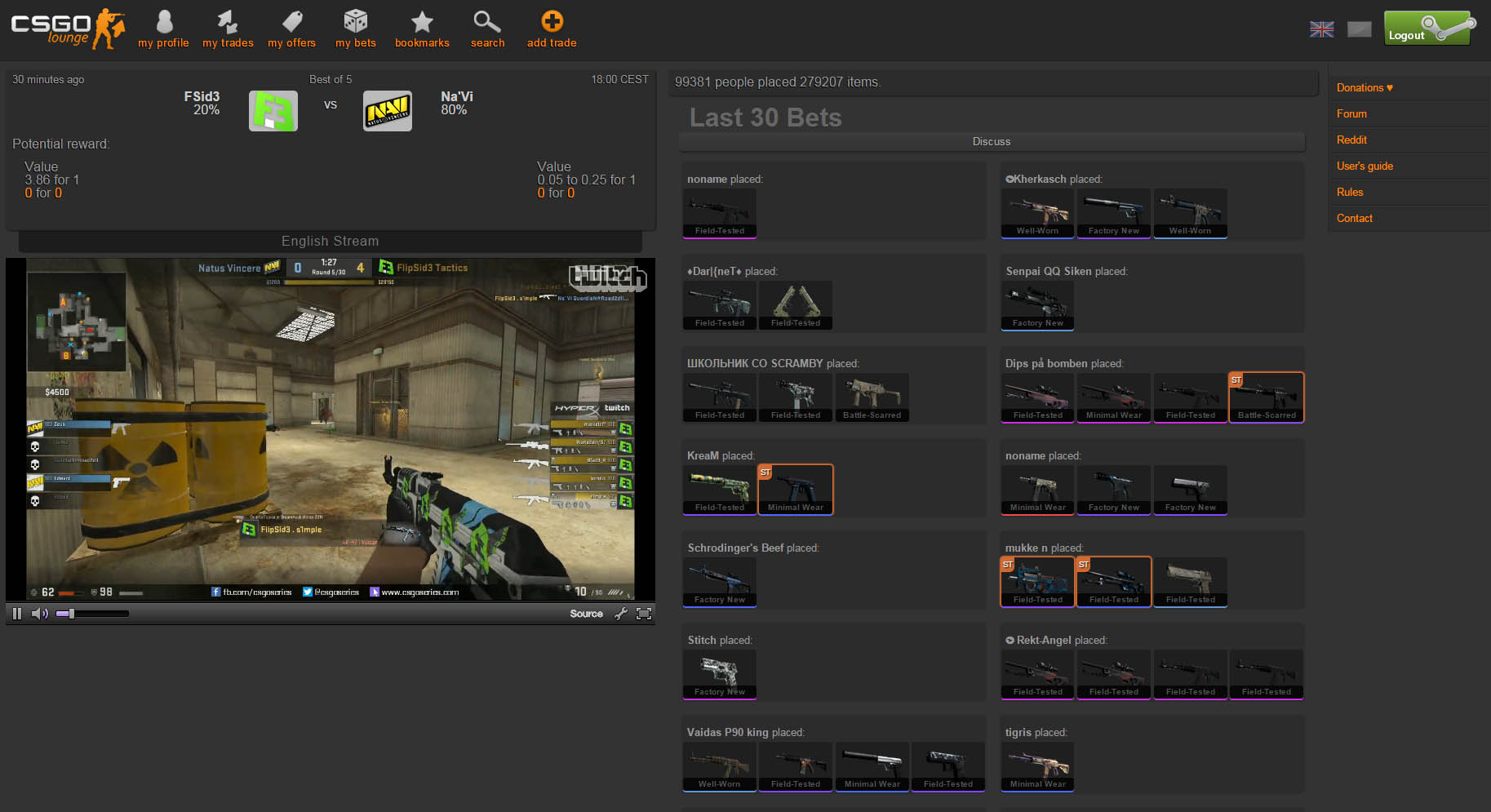Click KreaM's StatTrak Minimal Wear item

pos(796,490)
